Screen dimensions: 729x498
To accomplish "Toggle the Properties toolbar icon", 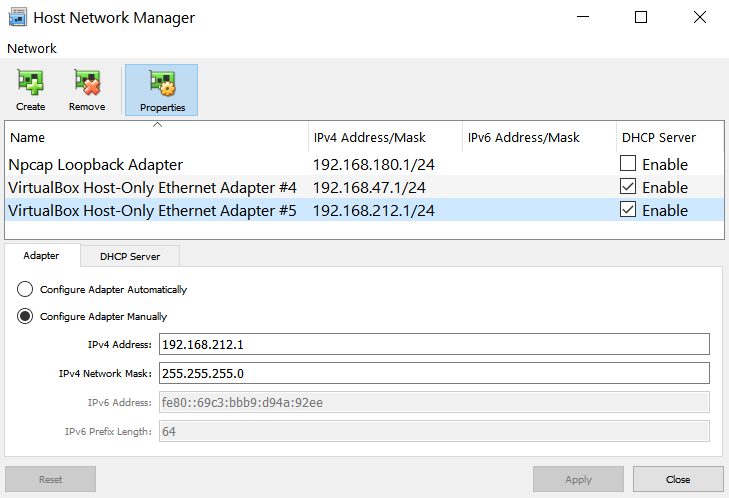I will click(161, 90).
